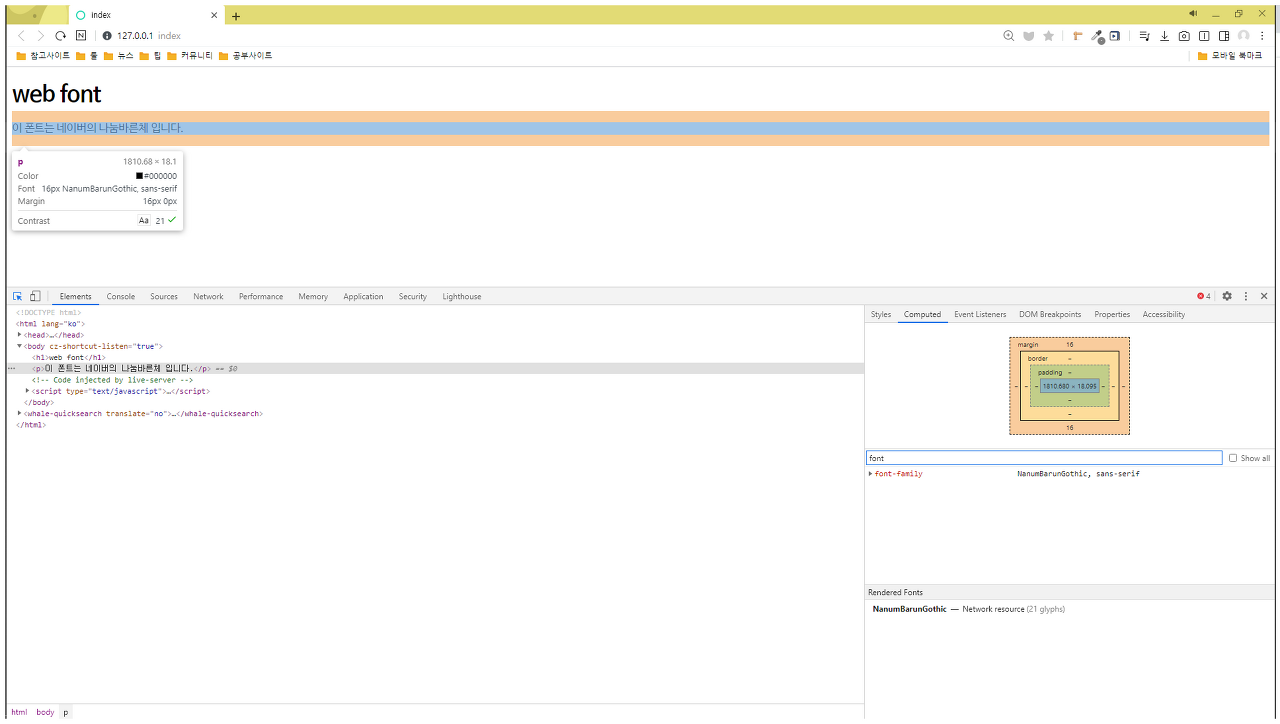Expand the font-family computed property

tap(870, 474)
